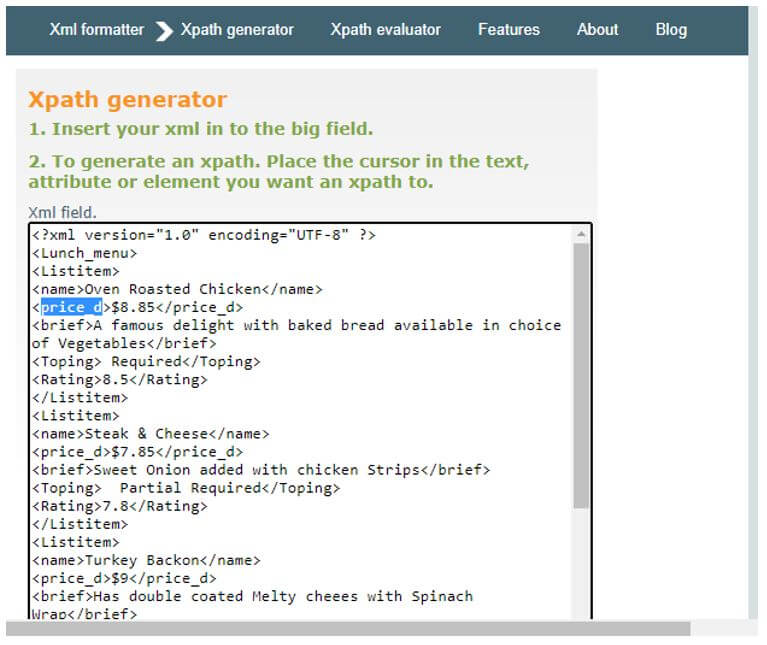Screen dimensions: 767x645
Task: Click the name line 'Steak & Cheese'
Action: 150,434
